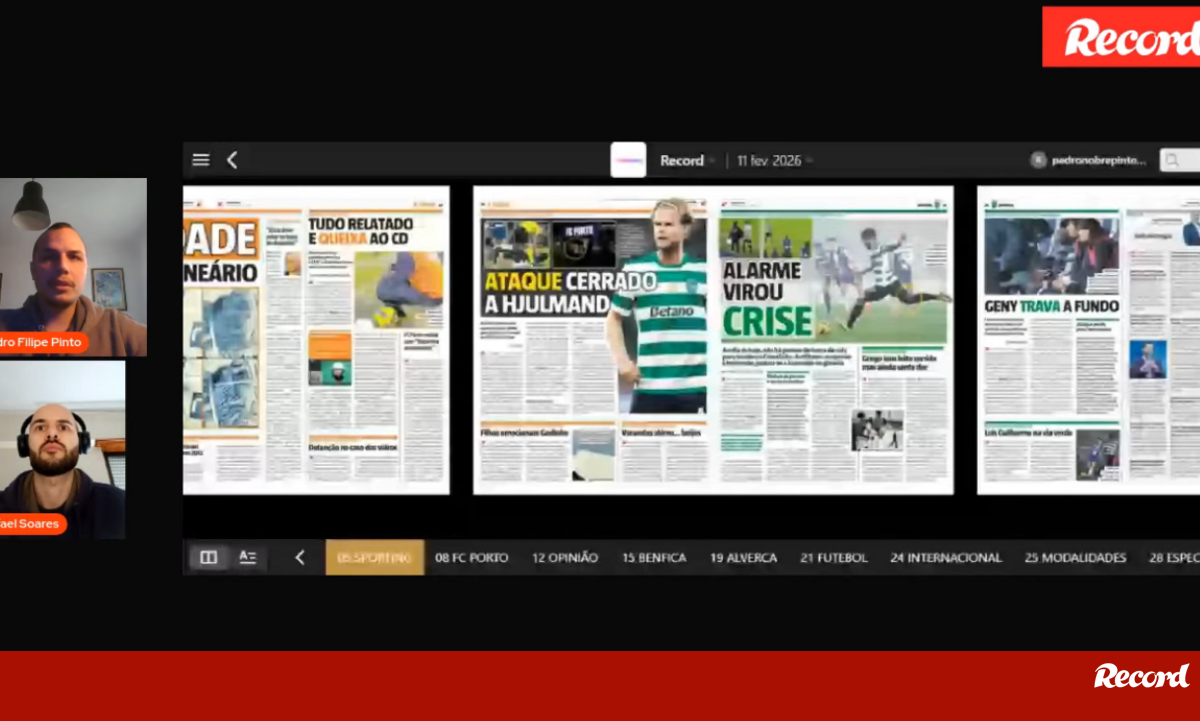Click the search magnifier icon
1200x721 pixels.
1173,160
